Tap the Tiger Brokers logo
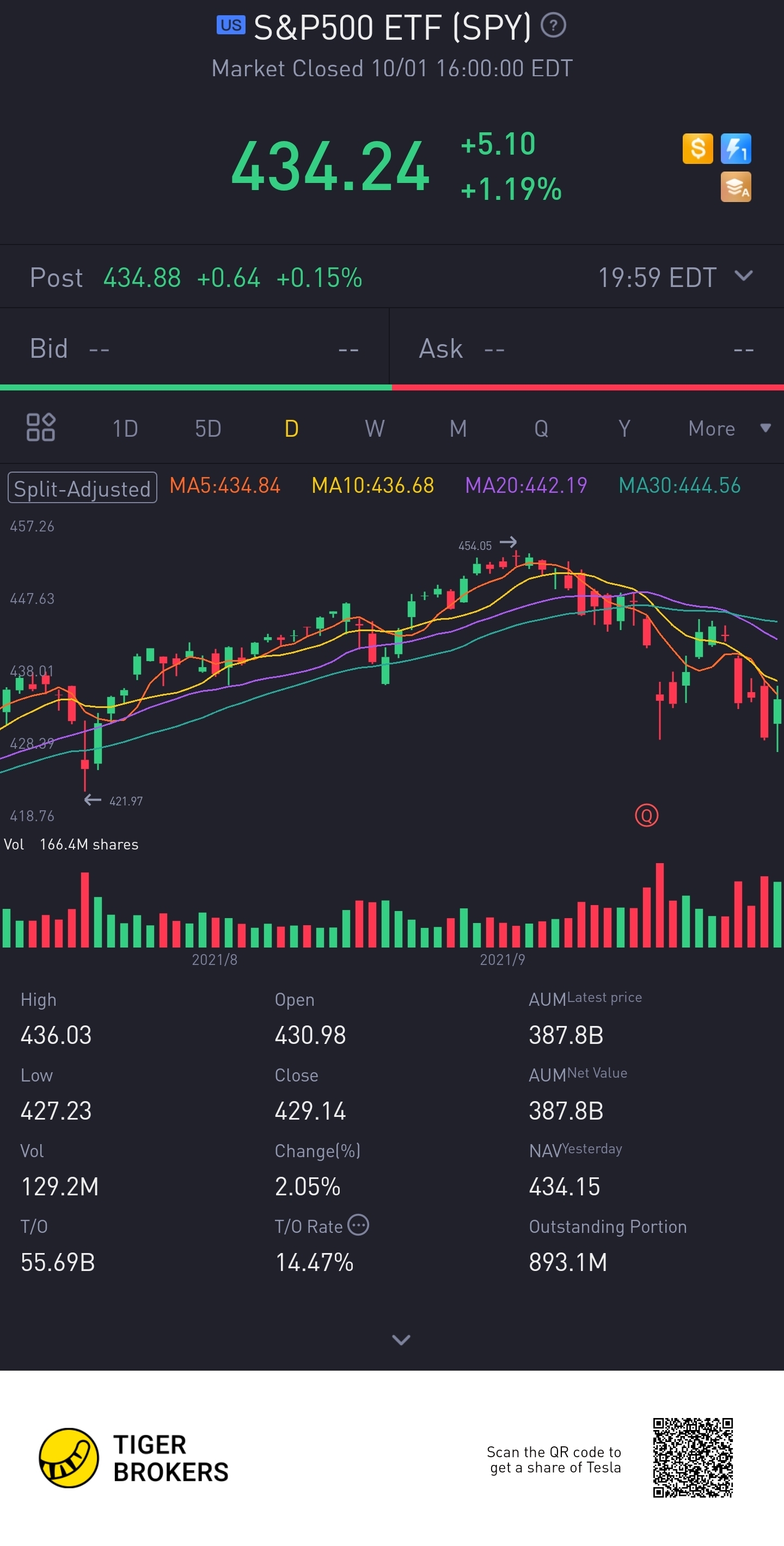 (x=134, y=1458)
